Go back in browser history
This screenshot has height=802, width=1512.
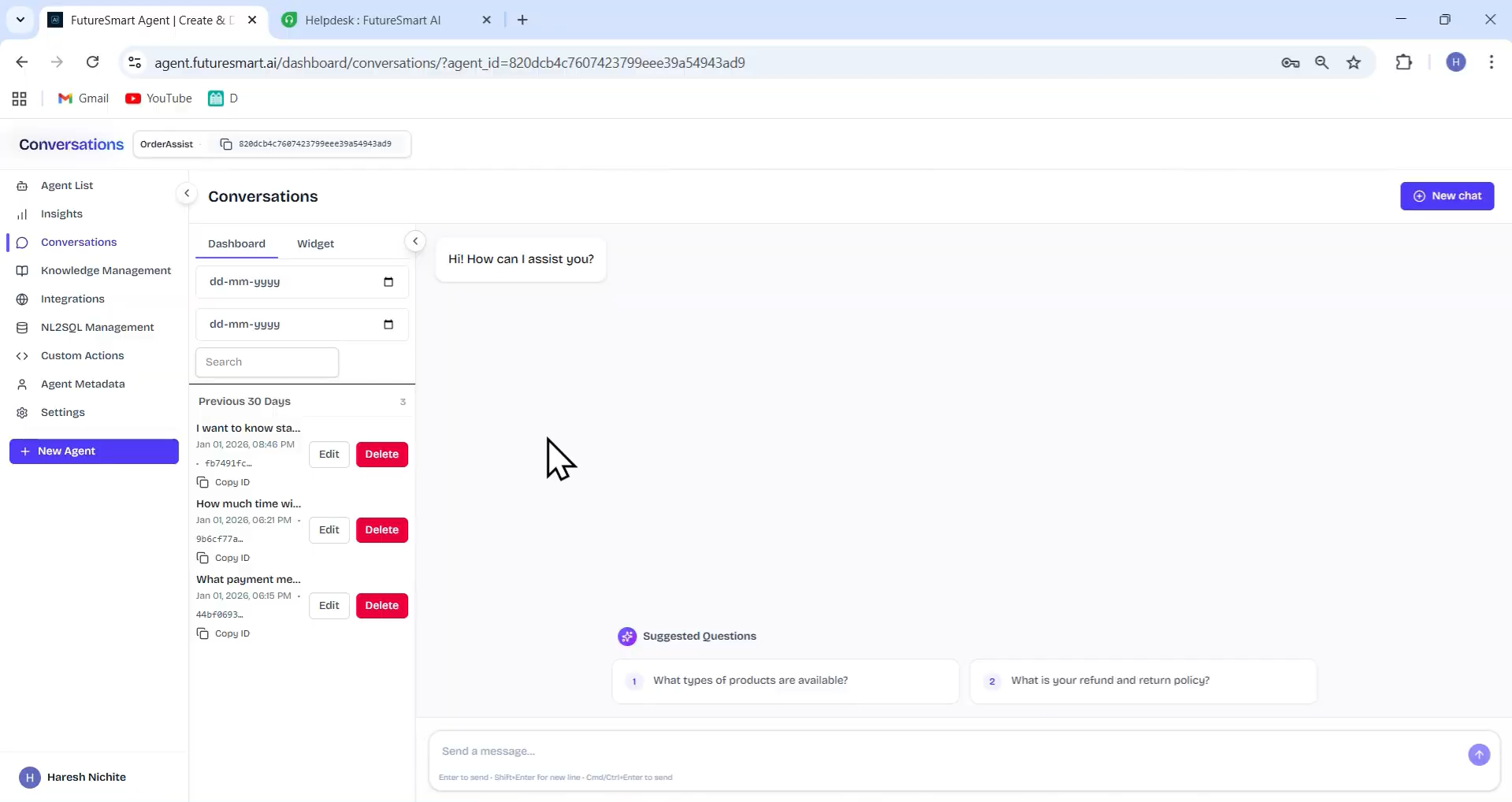[x=22, y=62]
